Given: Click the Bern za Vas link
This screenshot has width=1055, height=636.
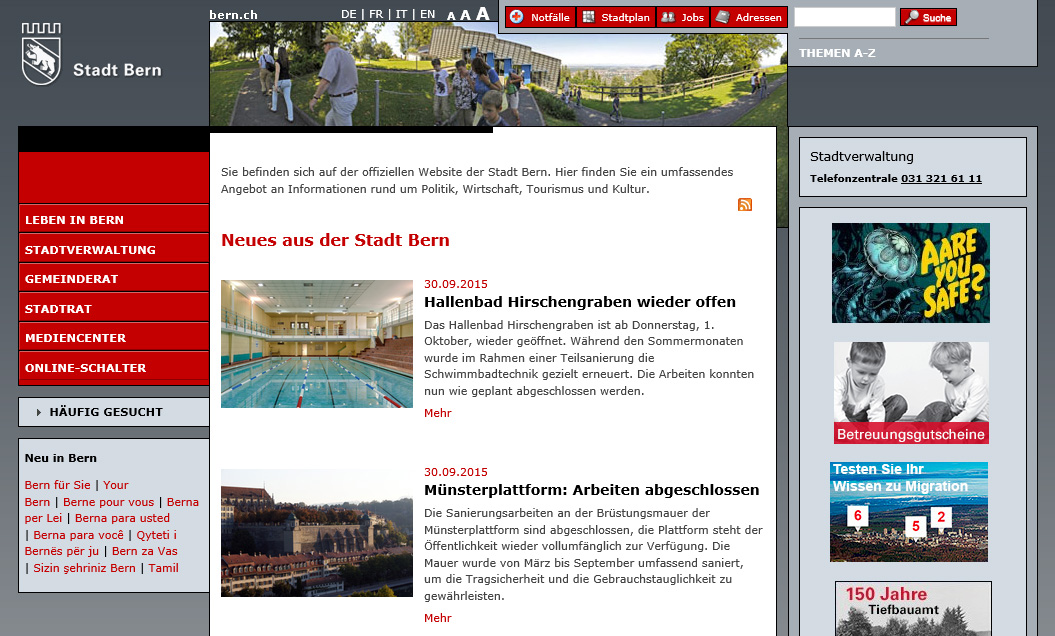Looking at the screenshot, I should tap(145, 551).
